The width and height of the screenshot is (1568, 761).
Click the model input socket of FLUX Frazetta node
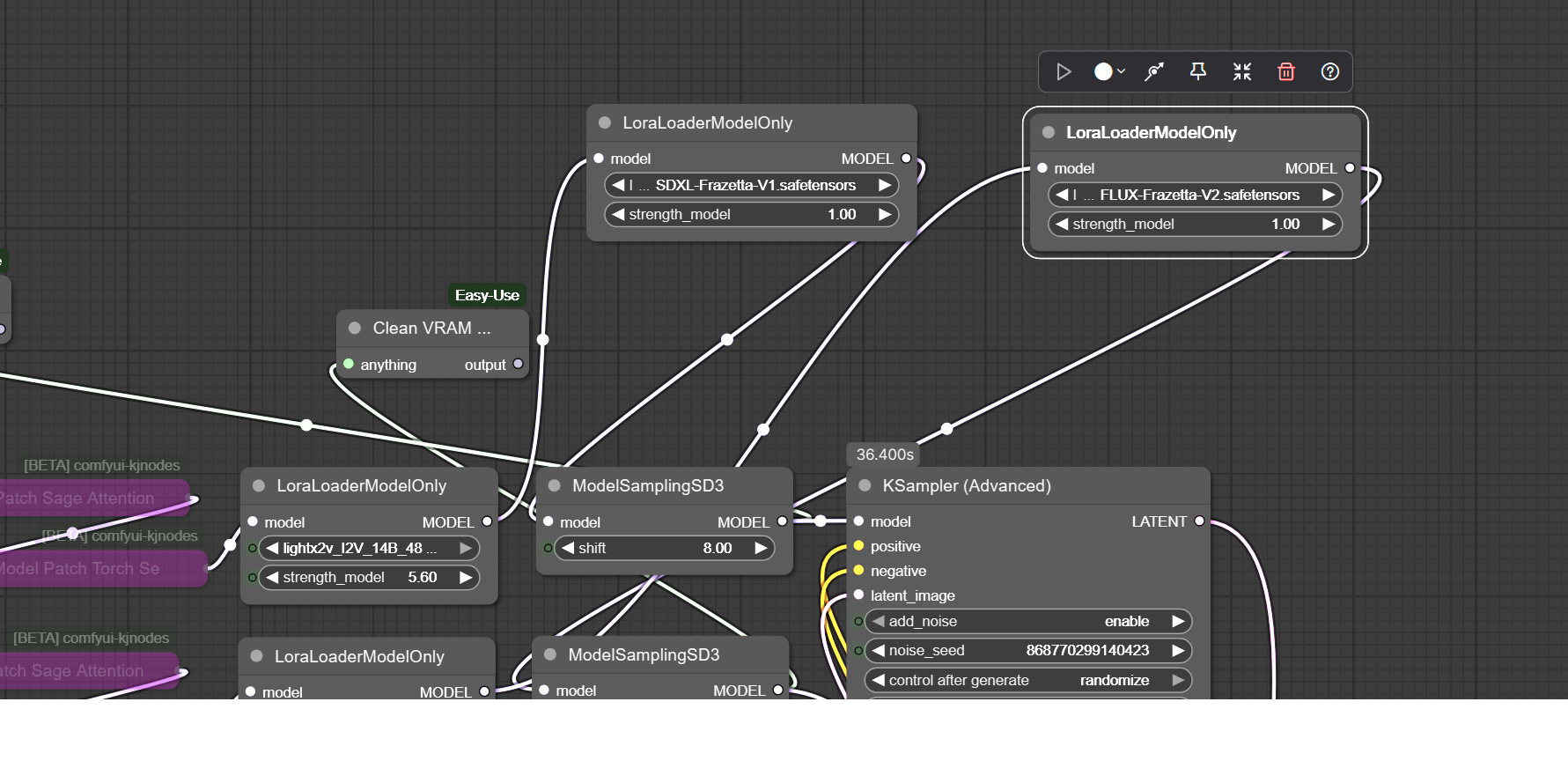click(x=1042, y=167)
